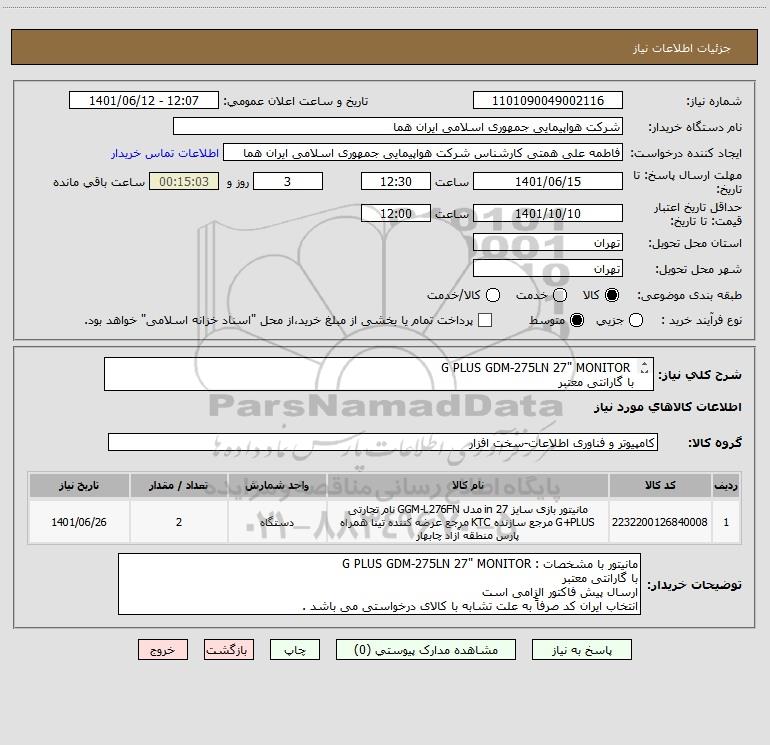Click the 12:00 validity time field
770x745 pixels.
coord(396,213)
